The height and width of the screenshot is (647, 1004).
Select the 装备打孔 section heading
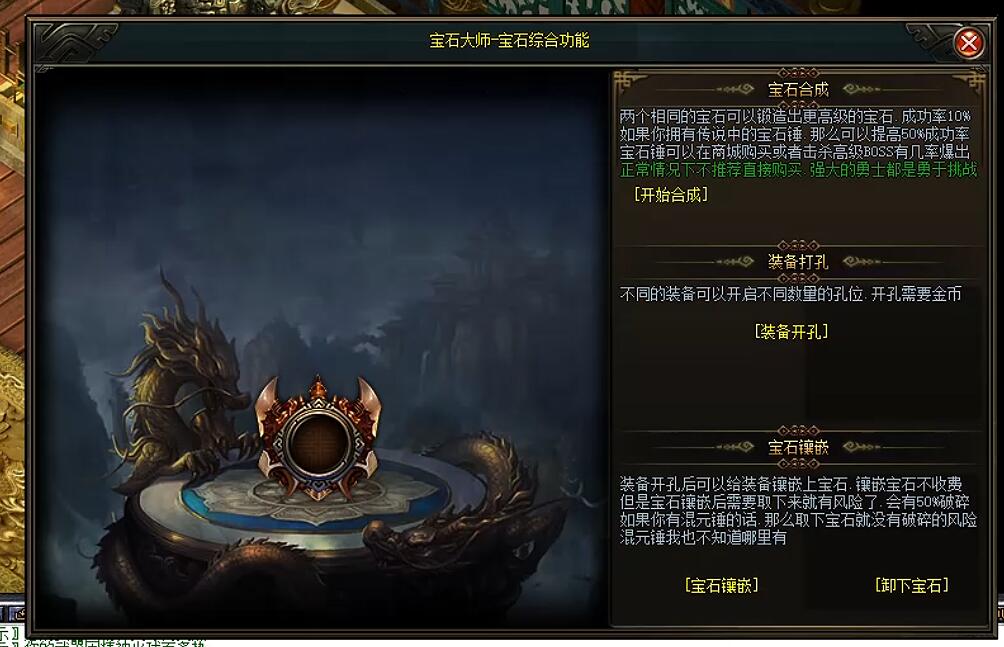[x=798, y=261]
